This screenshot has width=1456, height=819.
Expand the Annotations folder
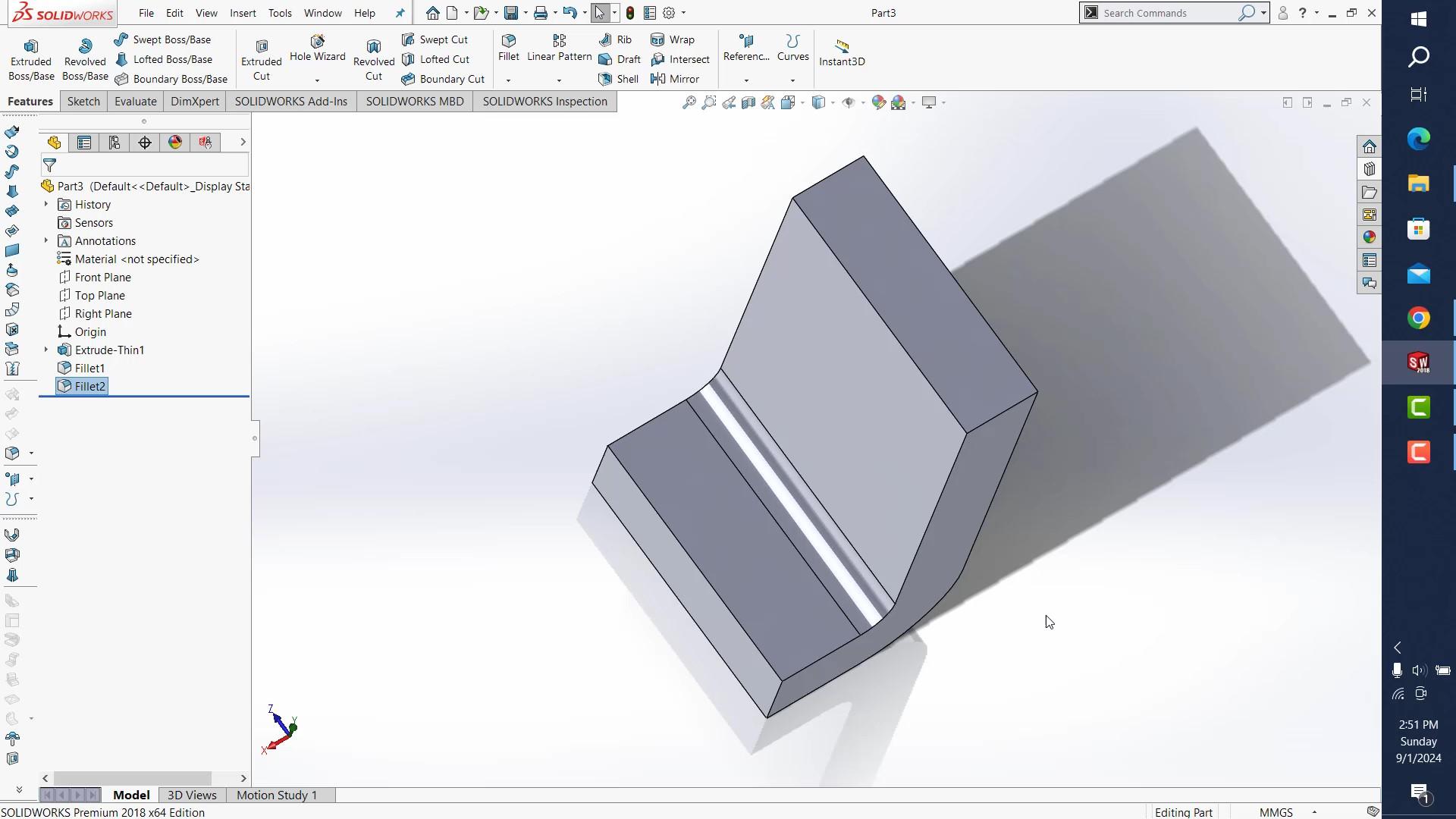tap(46, 240)
